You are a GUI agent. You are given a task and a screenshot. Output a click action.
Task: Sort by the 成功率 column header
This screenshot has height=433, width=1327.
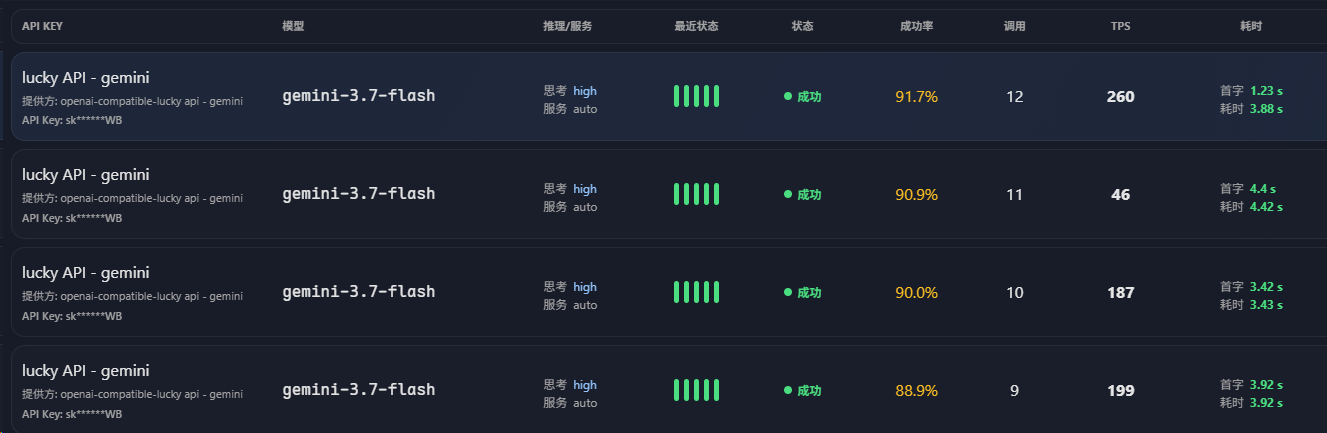point(916,26)
